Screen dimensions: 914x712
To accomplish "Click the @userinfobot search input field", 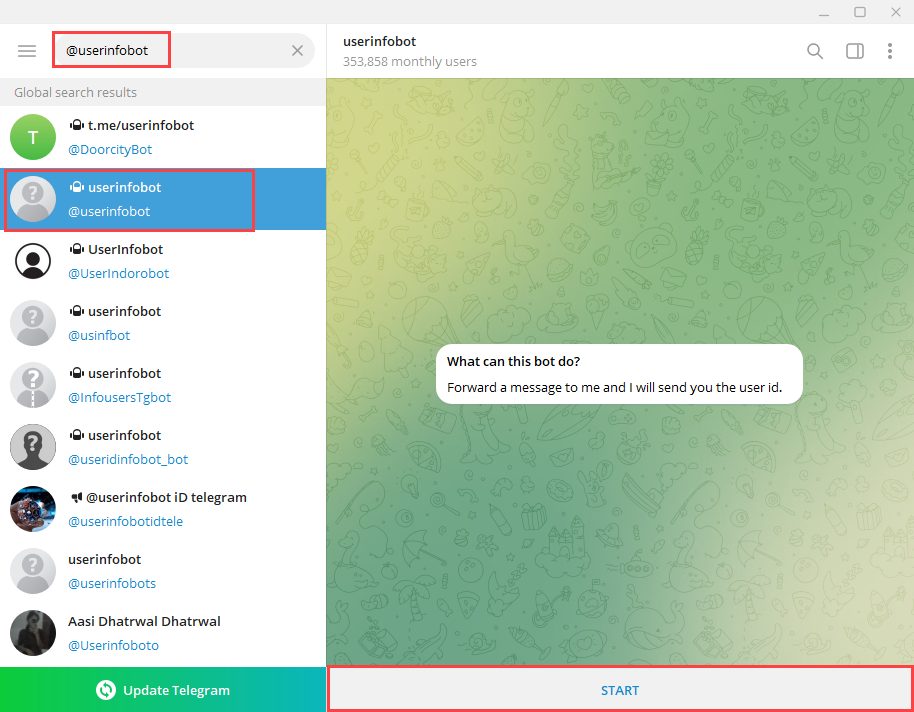I will 184,51.
